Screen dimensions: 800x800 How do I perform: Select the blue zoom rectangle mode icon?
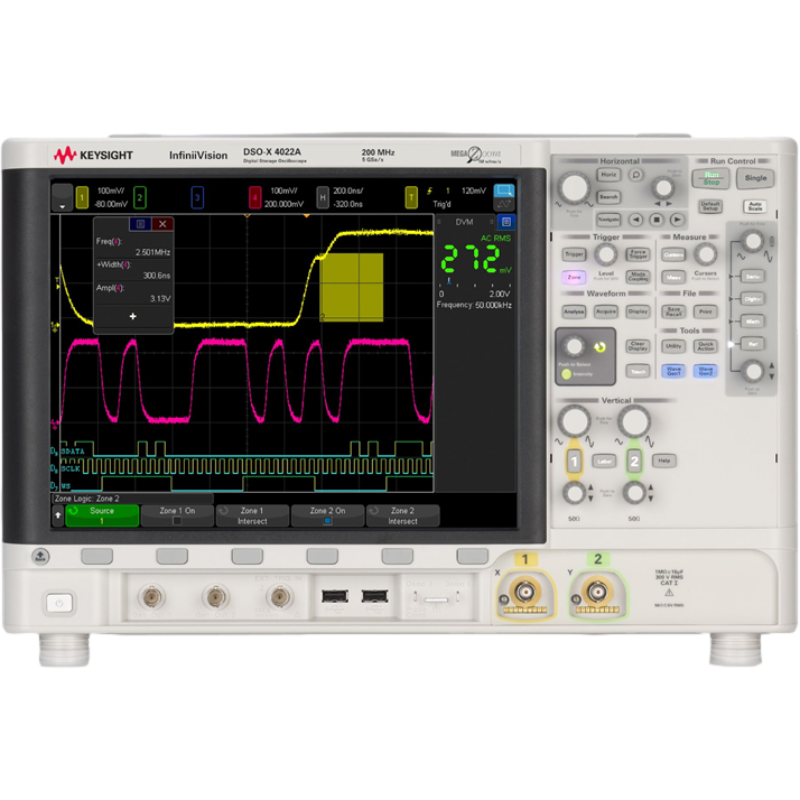coord(504,190)
